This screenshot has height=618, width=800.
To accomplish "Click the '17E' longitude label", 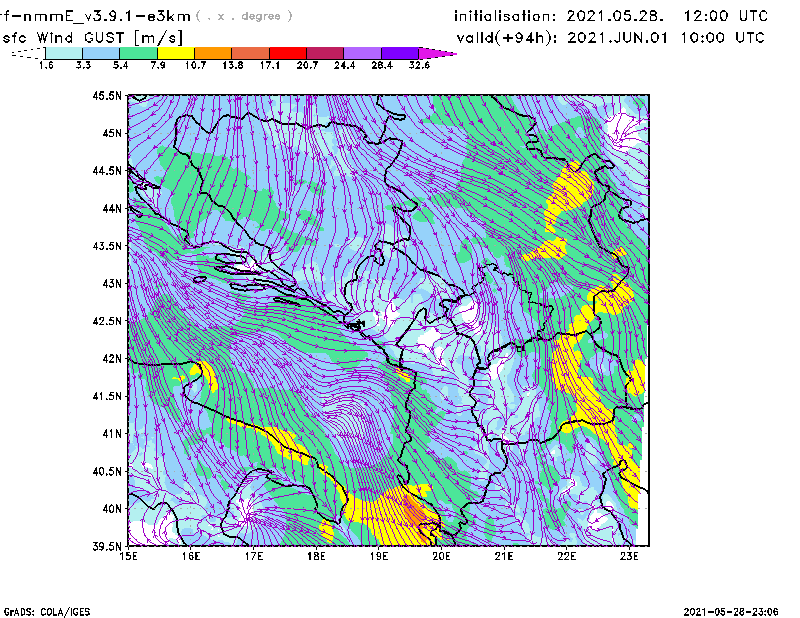I will [x=254, y=556].
